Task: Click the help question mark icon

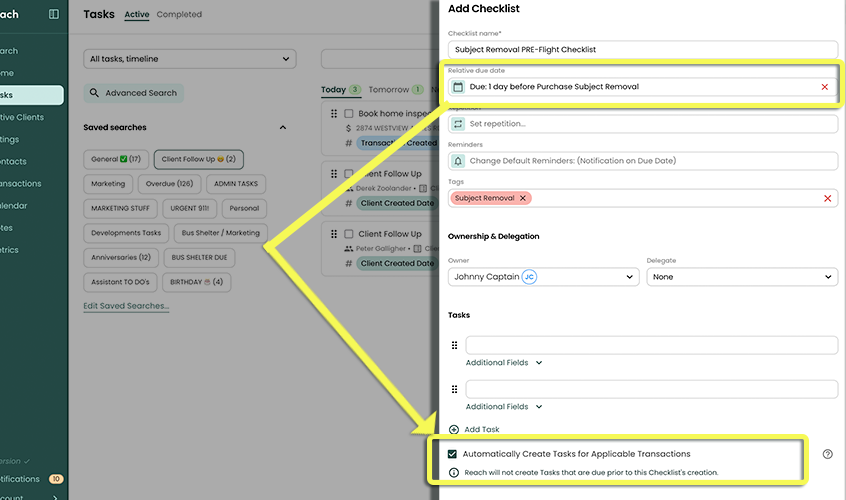Action: (827, 454)
